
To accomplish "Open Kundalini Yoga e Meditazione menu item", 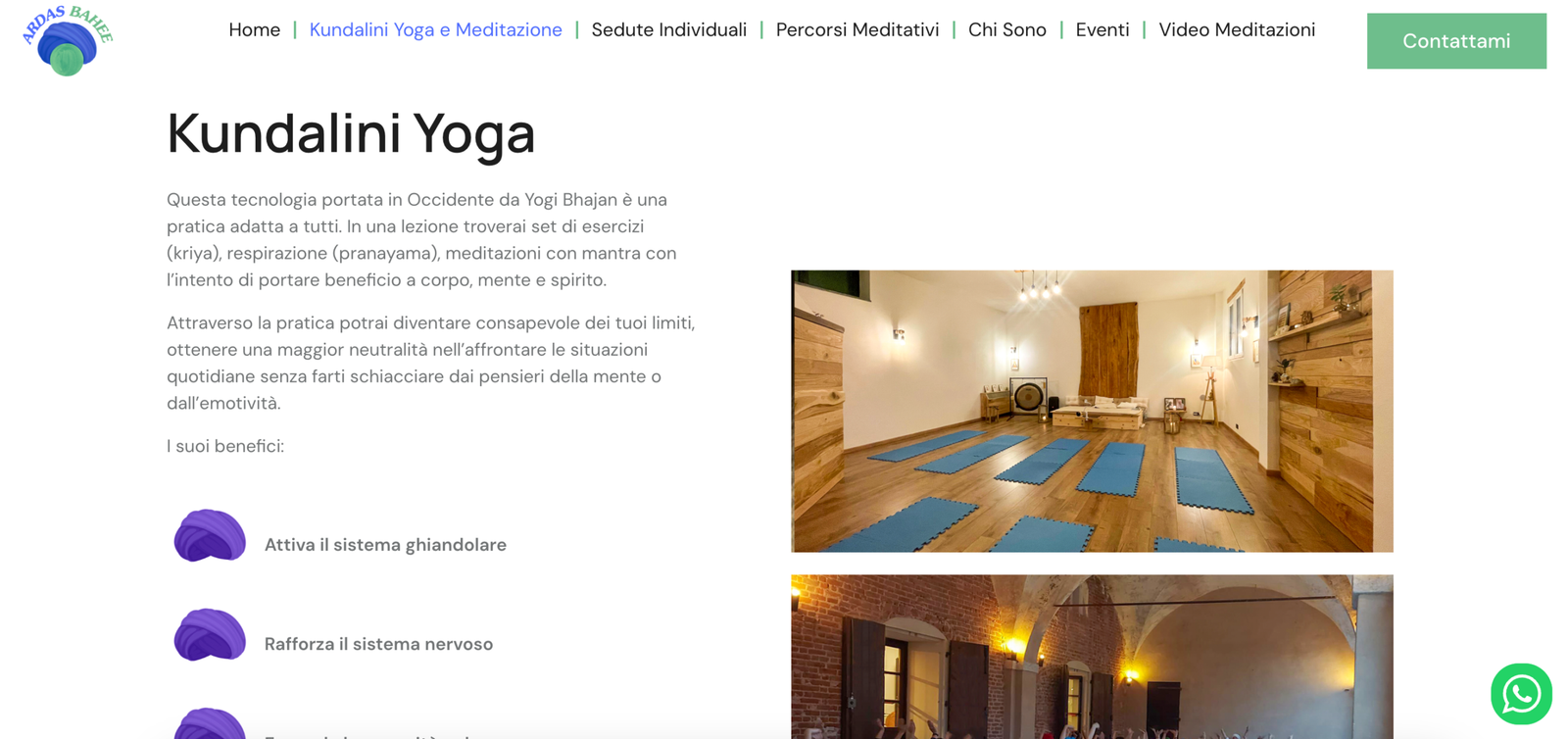I will point(436,30).
